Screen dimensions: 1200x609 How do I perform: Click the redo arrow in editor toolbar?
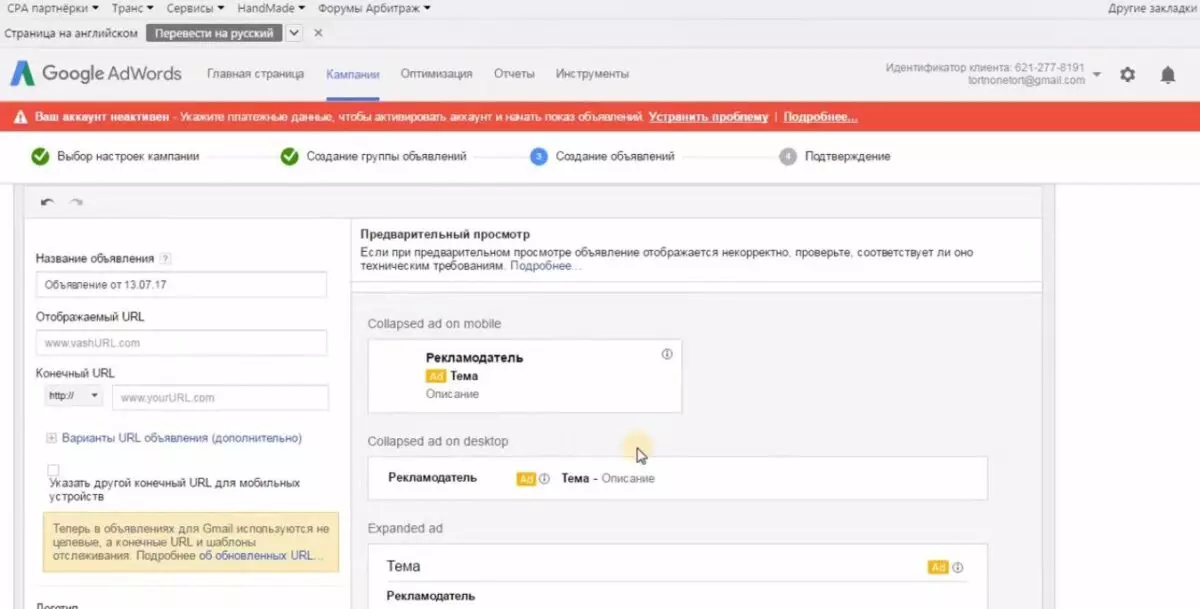coord(76,202)
